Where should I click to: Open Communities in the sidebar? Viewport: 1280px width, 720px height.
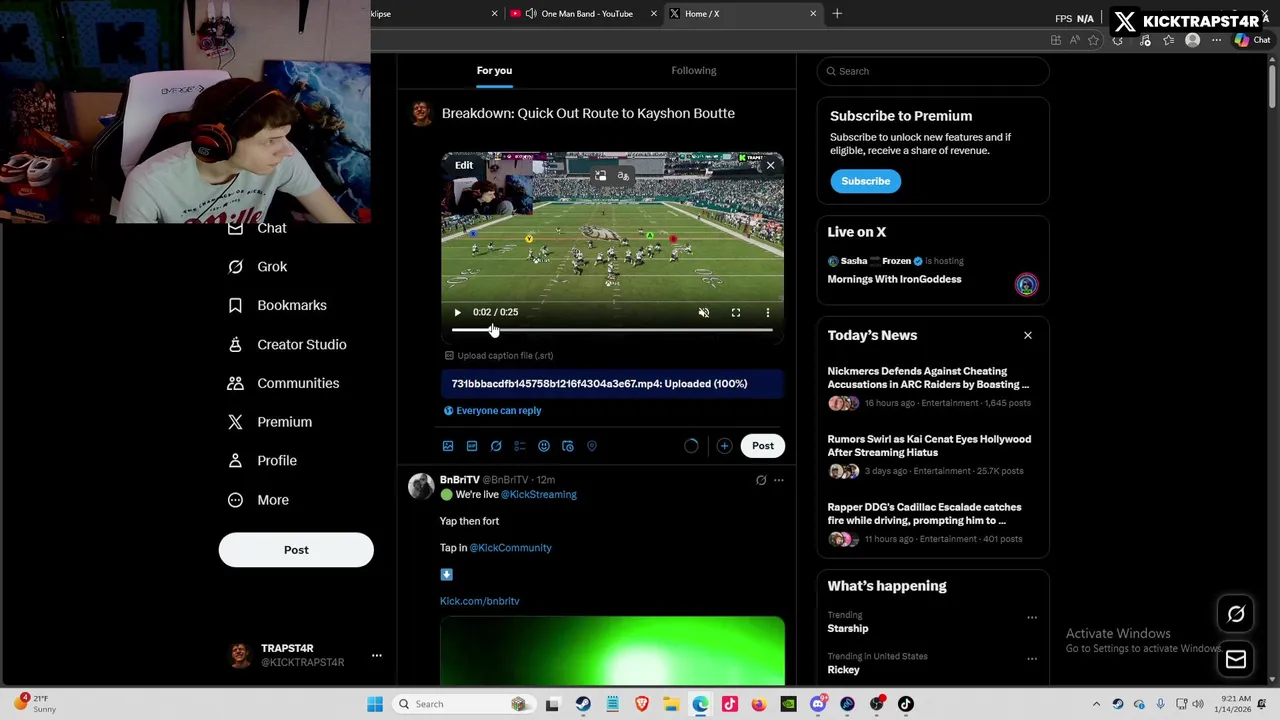(x=284, y=383)
